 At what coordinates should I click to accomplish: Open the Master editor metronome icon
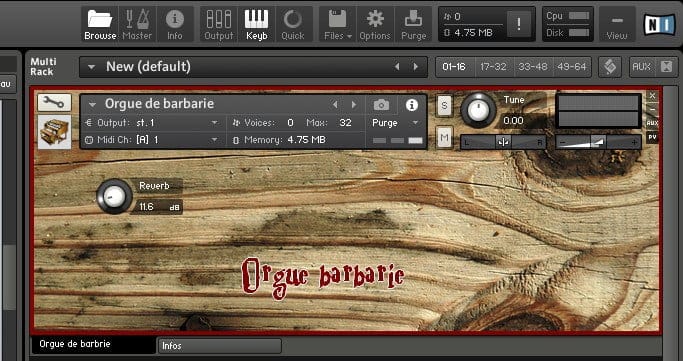pyautogui.click(x=137, y=24)
